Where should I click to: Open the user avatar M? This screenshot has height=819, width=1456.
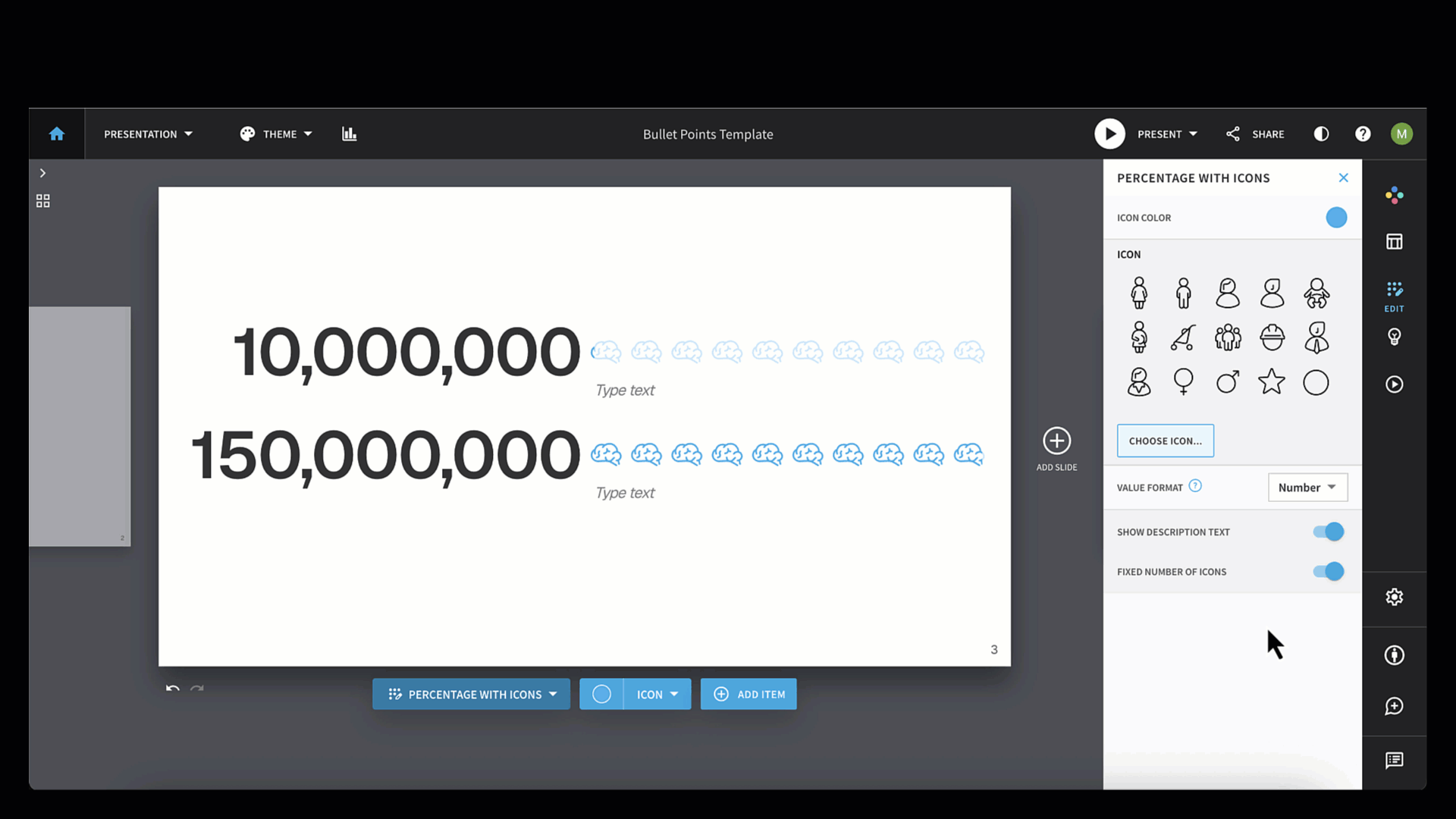[x=1401, y=134]
